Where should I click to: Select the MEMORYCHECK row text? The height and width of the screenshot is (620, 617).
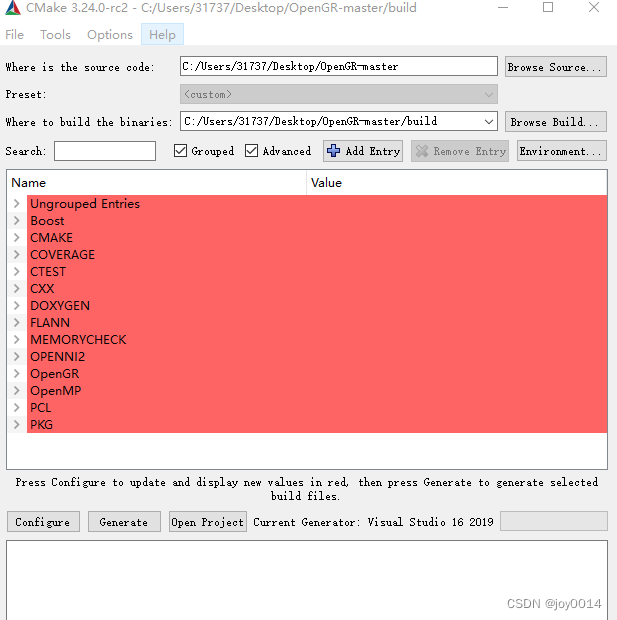point(78,340)
